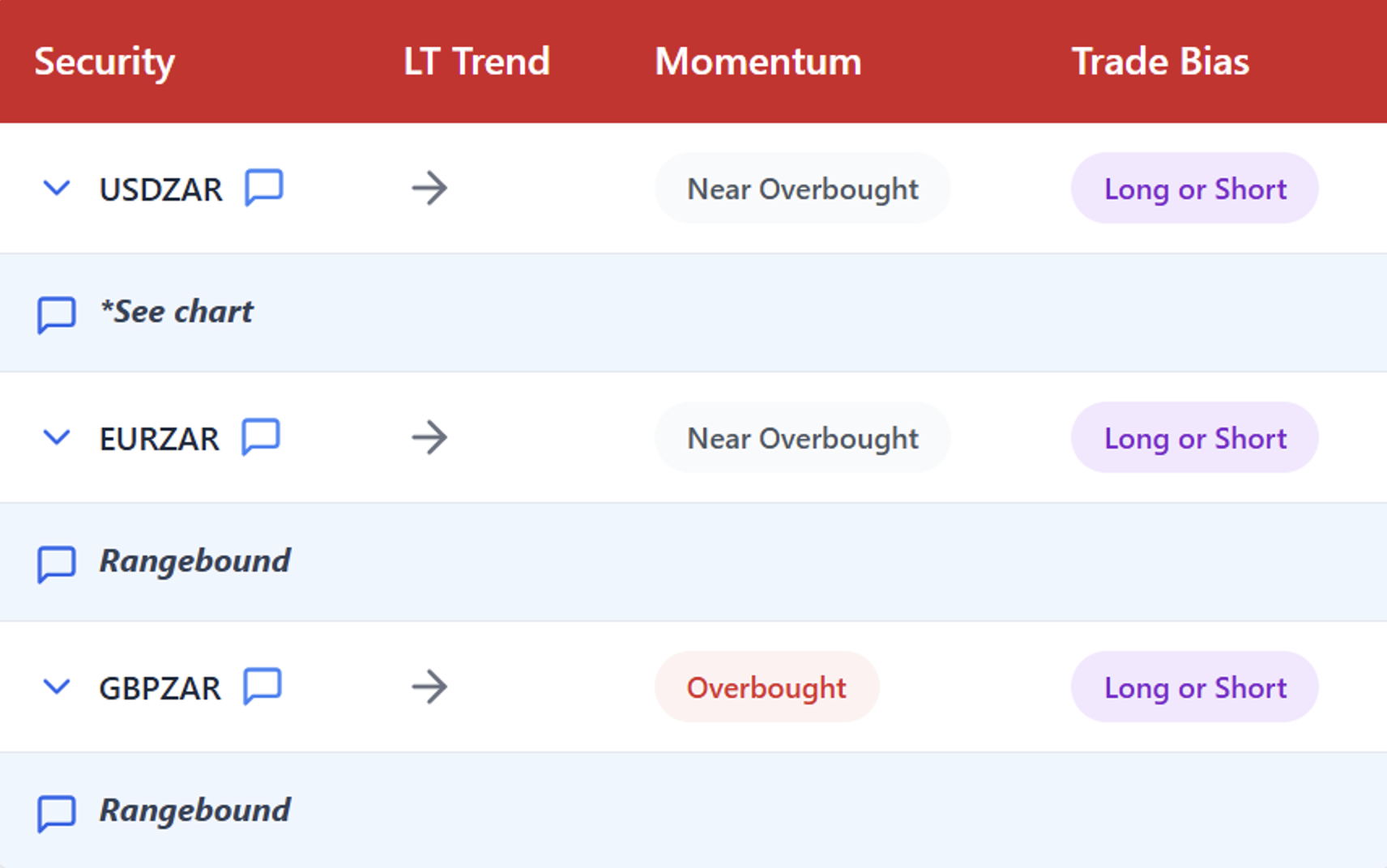Click the comment icon next to USDZAR
This screenshot has height=868, width=1387.
[264, 188]
